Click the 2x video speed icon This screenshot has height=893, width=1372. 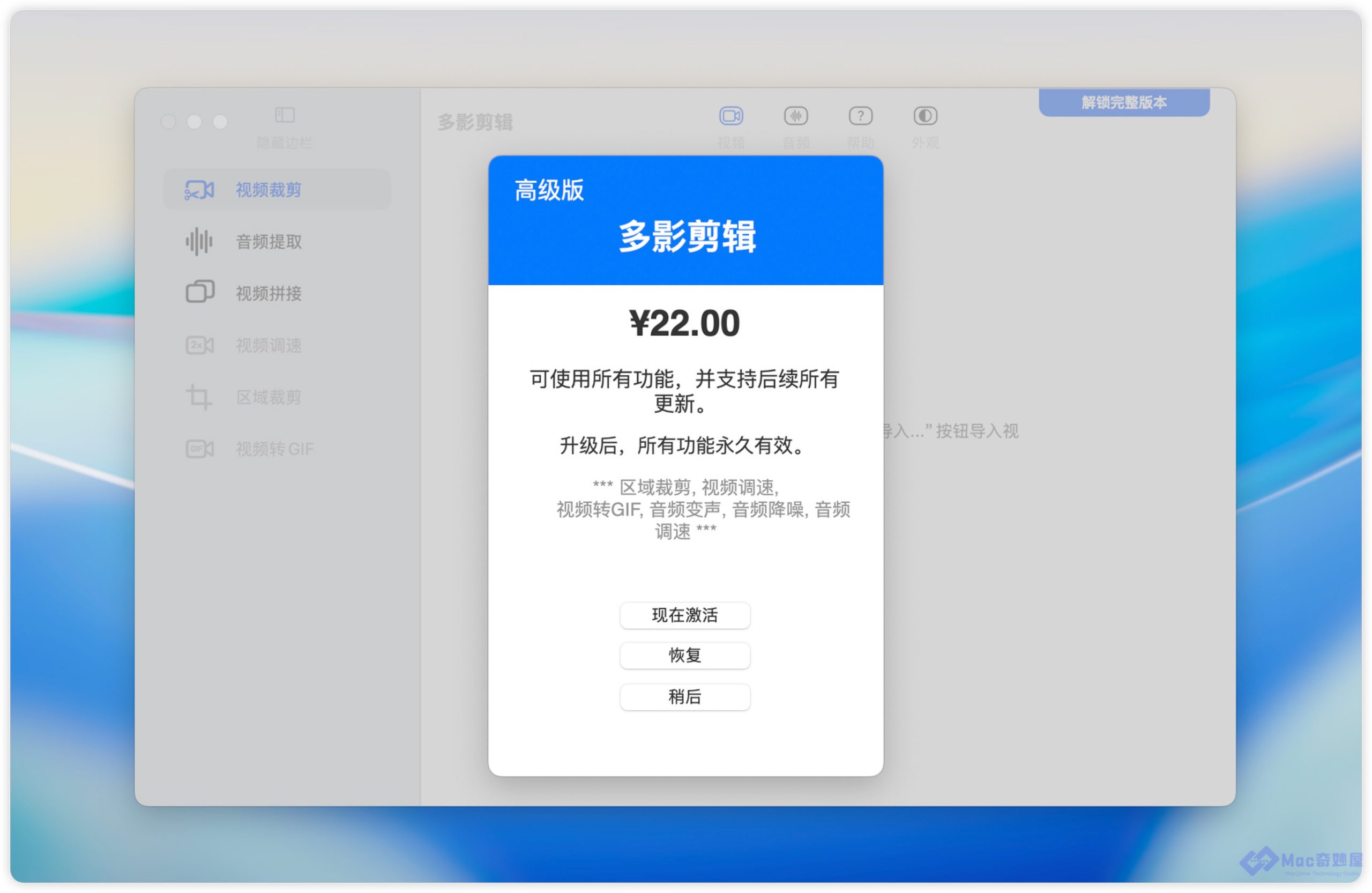pyautogui.click(x=199, y=345)
